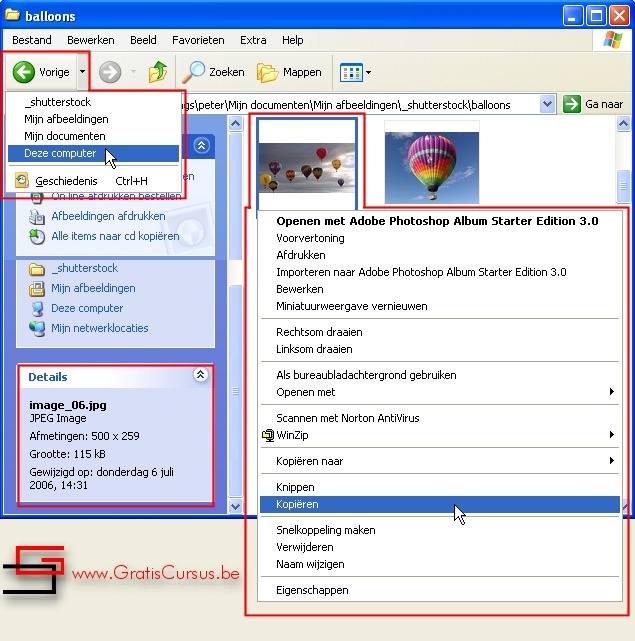Choose Openen met Adobe Photoshop Album Starter Edition
635x641 pixels.
(x=440, y=221)
